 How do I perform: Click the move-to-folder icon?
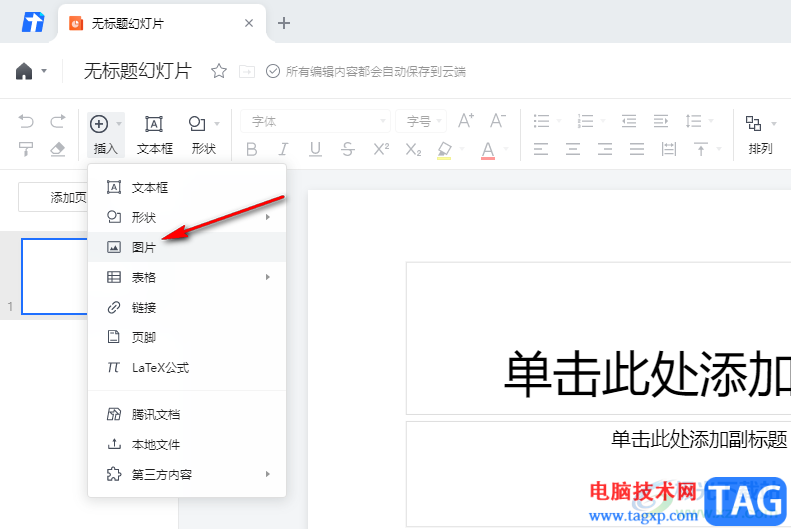pyautogui.click(x=246, y=72)
